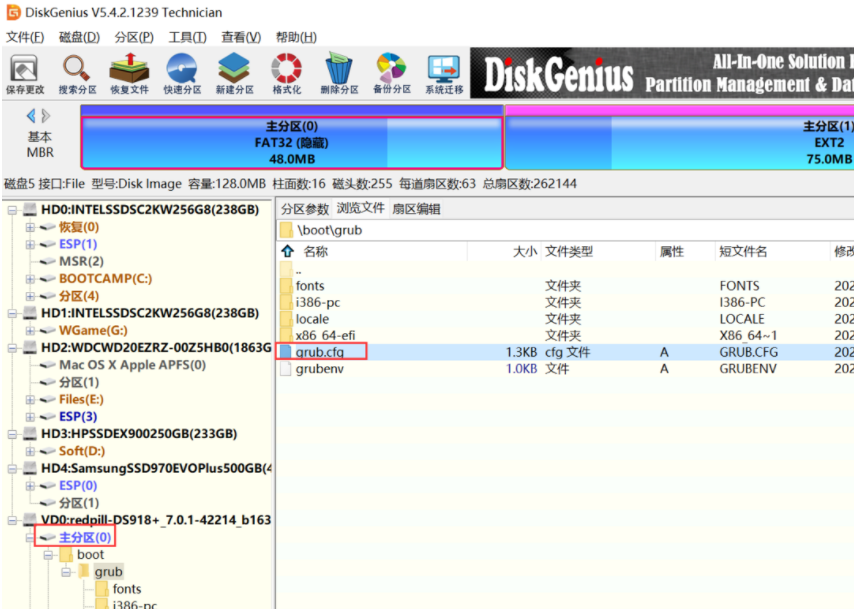Open the 工具(T) menu
The height and width of the screenshot is (609, 854).
[187, 37]
